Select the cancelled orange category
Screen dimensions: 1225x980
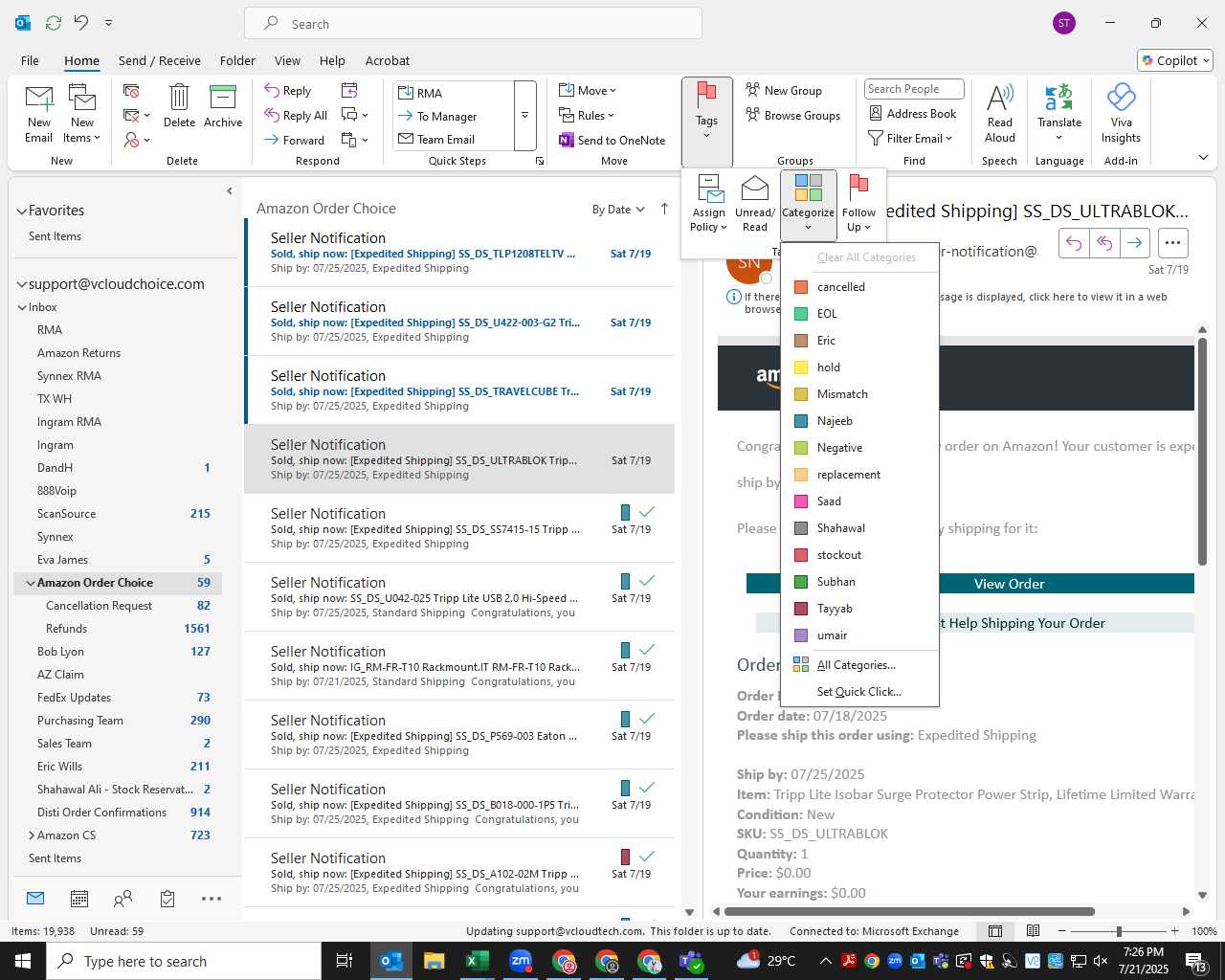tap(859, 287)
